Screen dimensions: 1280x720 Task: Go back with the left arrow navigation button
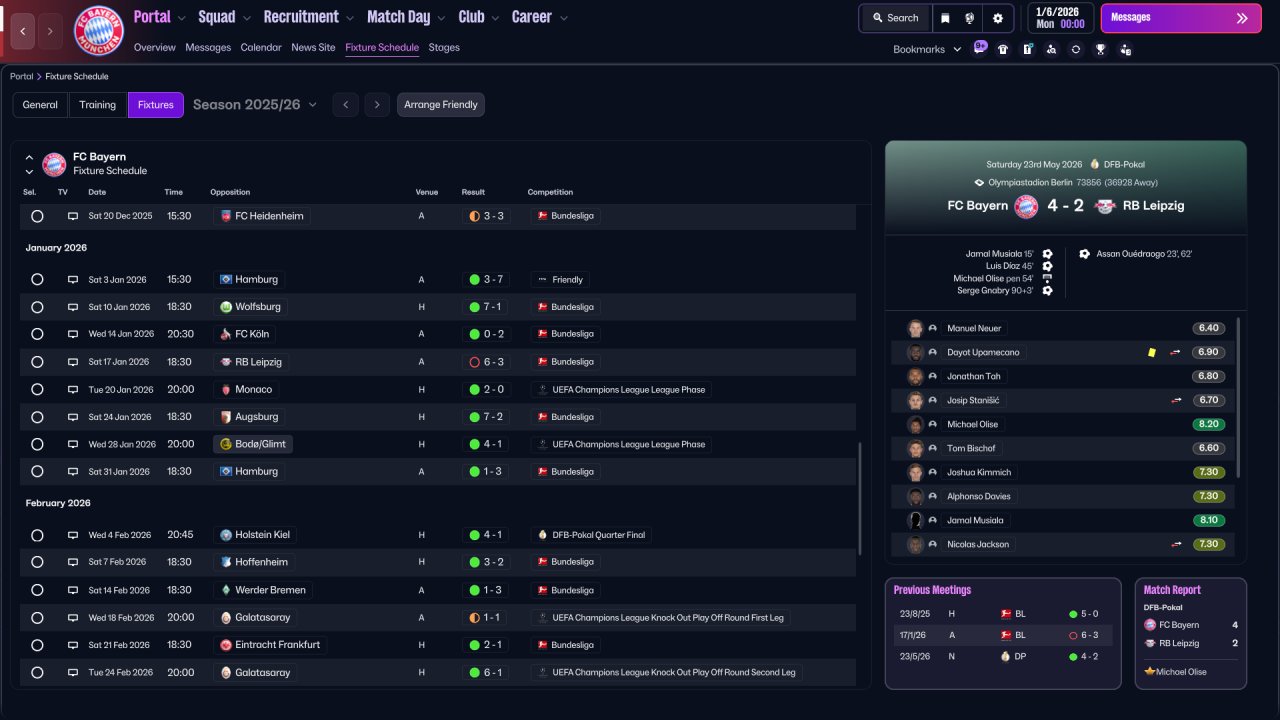pos(23,31)
